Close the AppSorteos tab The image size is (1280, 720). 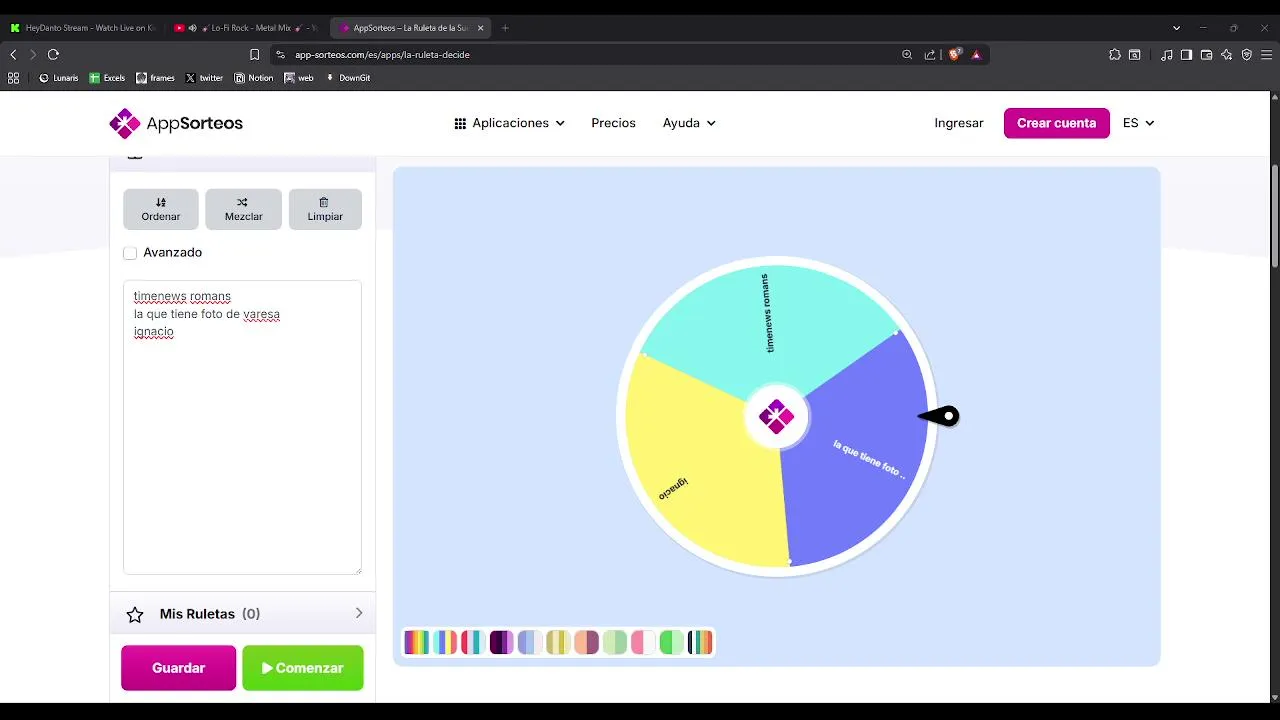(479, 28)
